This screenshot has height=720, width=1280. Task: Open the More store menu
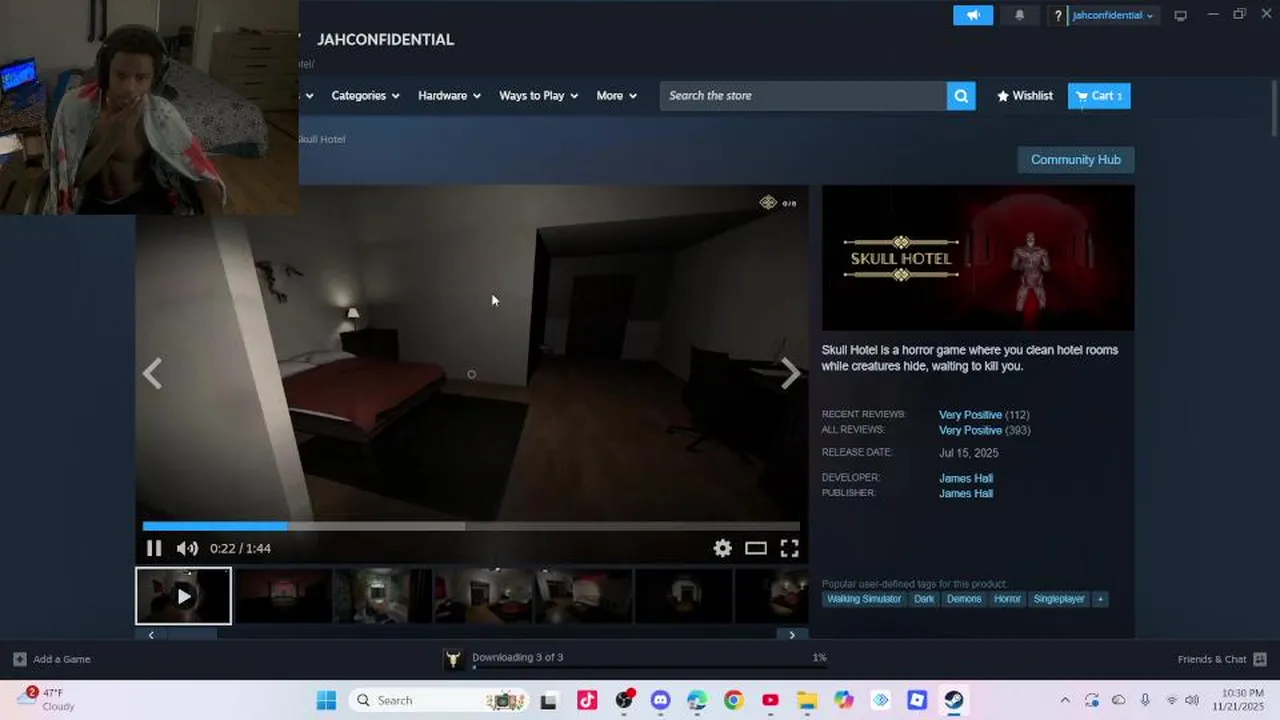pos(616,96)
